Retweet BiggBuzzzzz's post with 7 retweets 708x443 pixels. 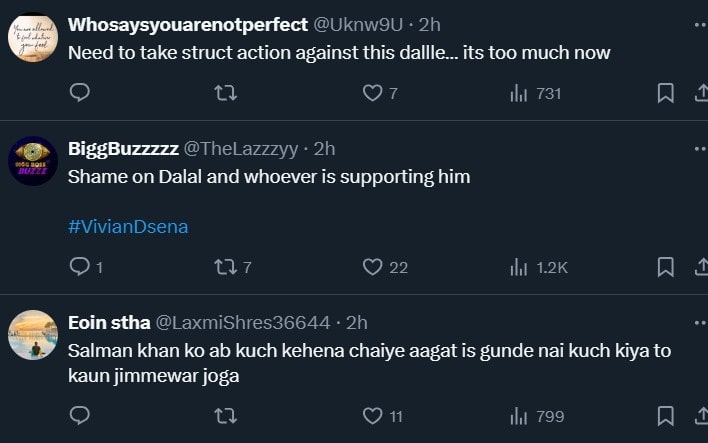click(226, 267)
